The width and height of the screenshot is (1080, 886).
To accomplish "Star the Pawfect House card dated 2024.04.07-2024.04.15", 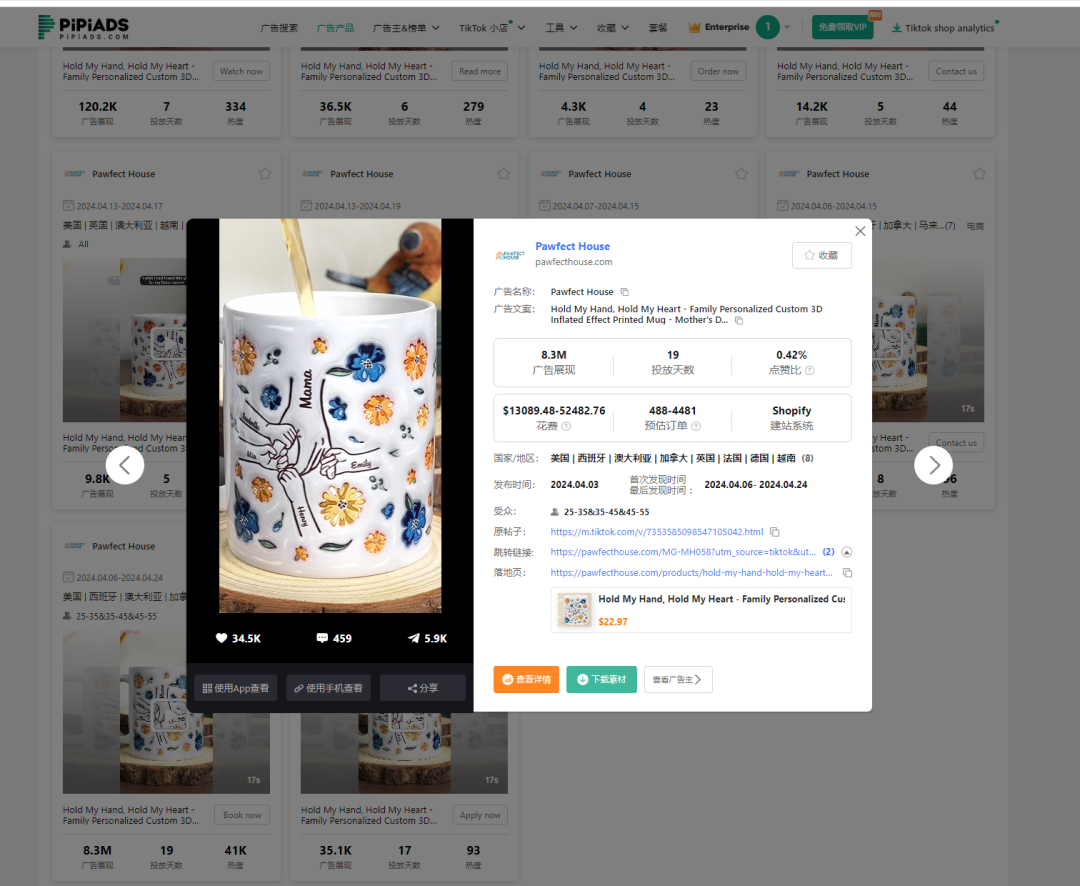I will tap(741, 174).
